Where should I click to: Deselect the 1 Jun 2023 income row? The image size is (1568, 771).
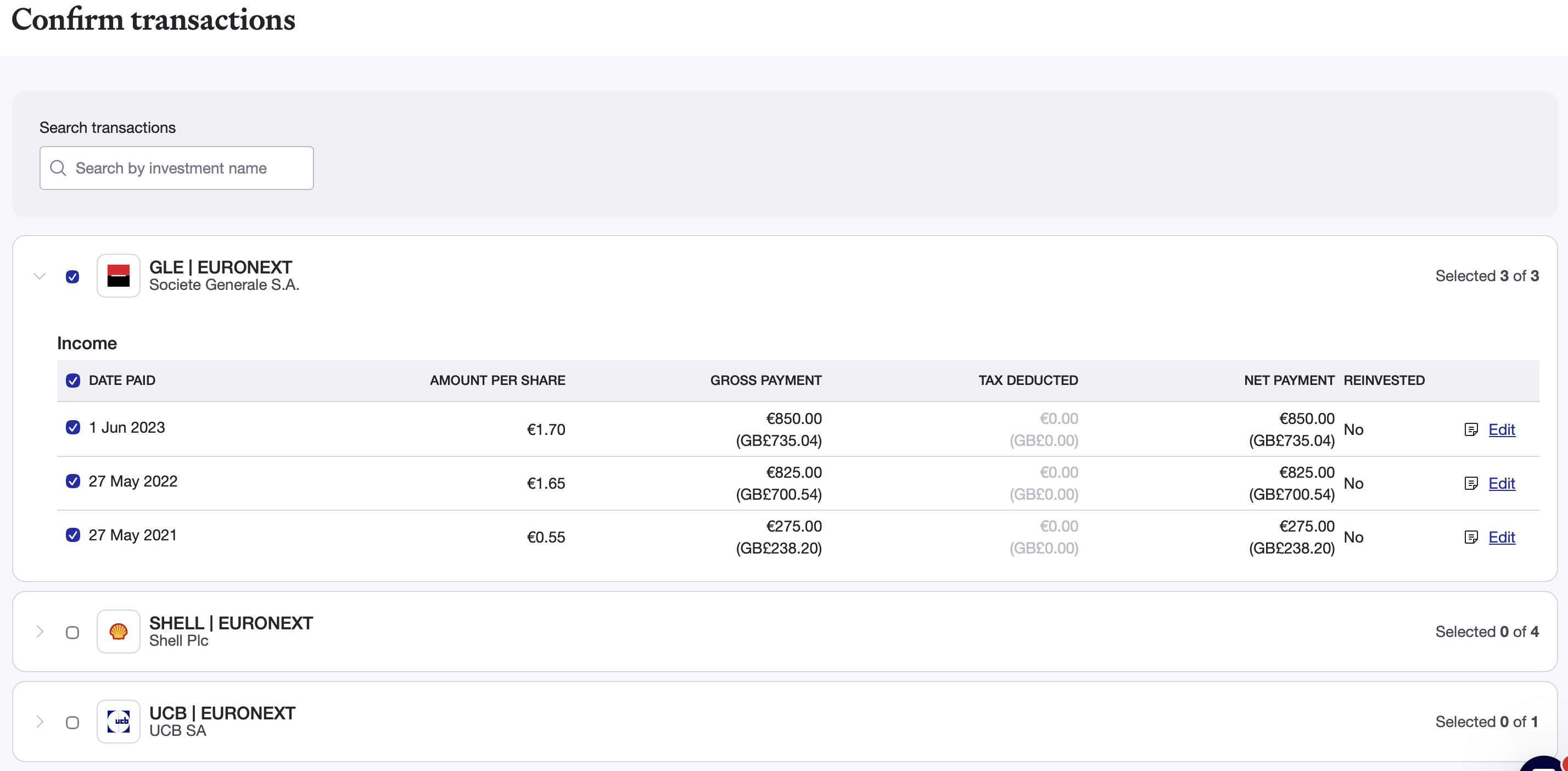(x=73, y=428)
